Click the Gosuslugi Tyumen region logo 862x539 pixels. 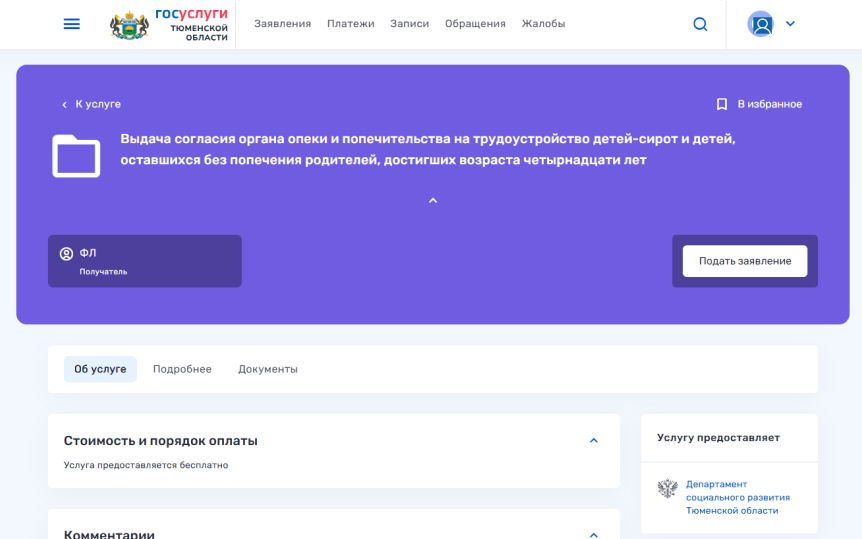[x=169, y=24]
